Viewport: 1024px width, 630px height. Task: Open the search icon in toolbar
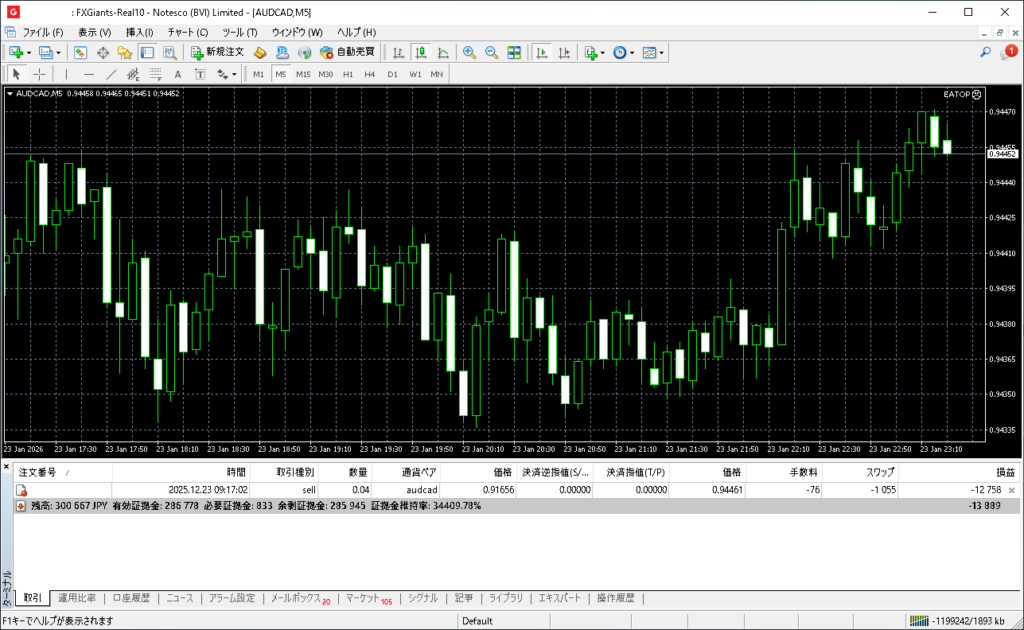pyautogui.click(x=985, y=52)
